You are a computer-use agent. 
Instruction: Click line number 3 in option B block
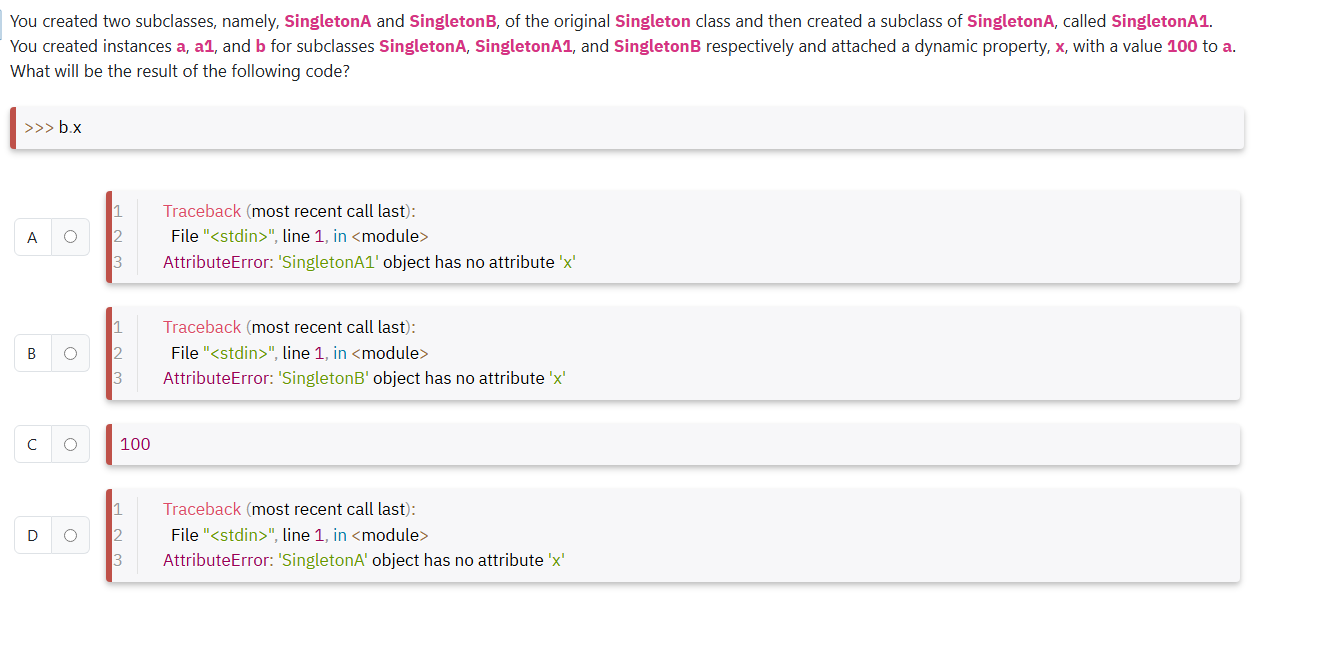pyautogui.click(x=118, y=377)
